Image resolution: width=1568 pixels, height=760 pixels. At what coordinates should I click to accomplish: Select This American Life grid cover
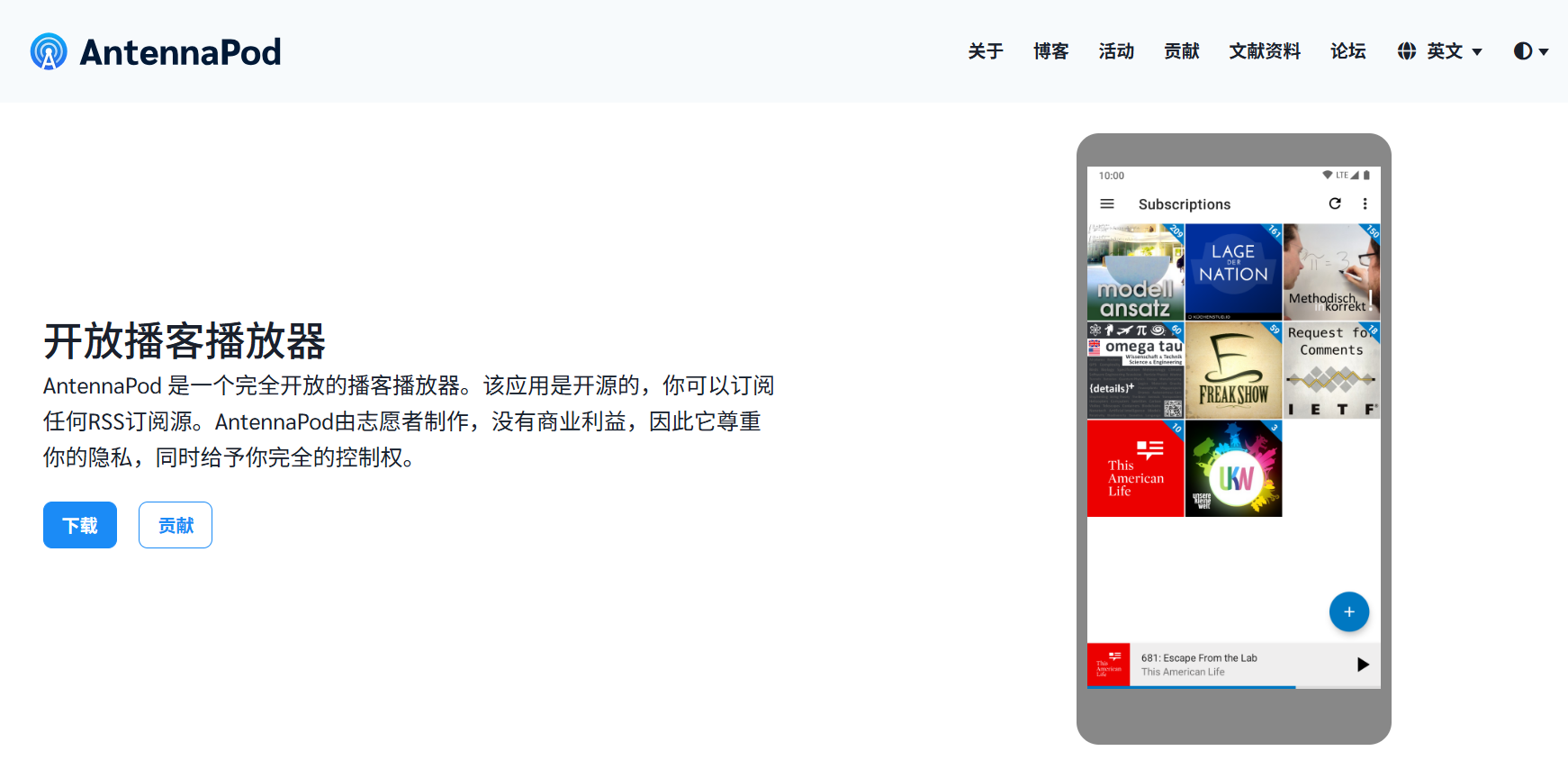[x=1135, y=468]
